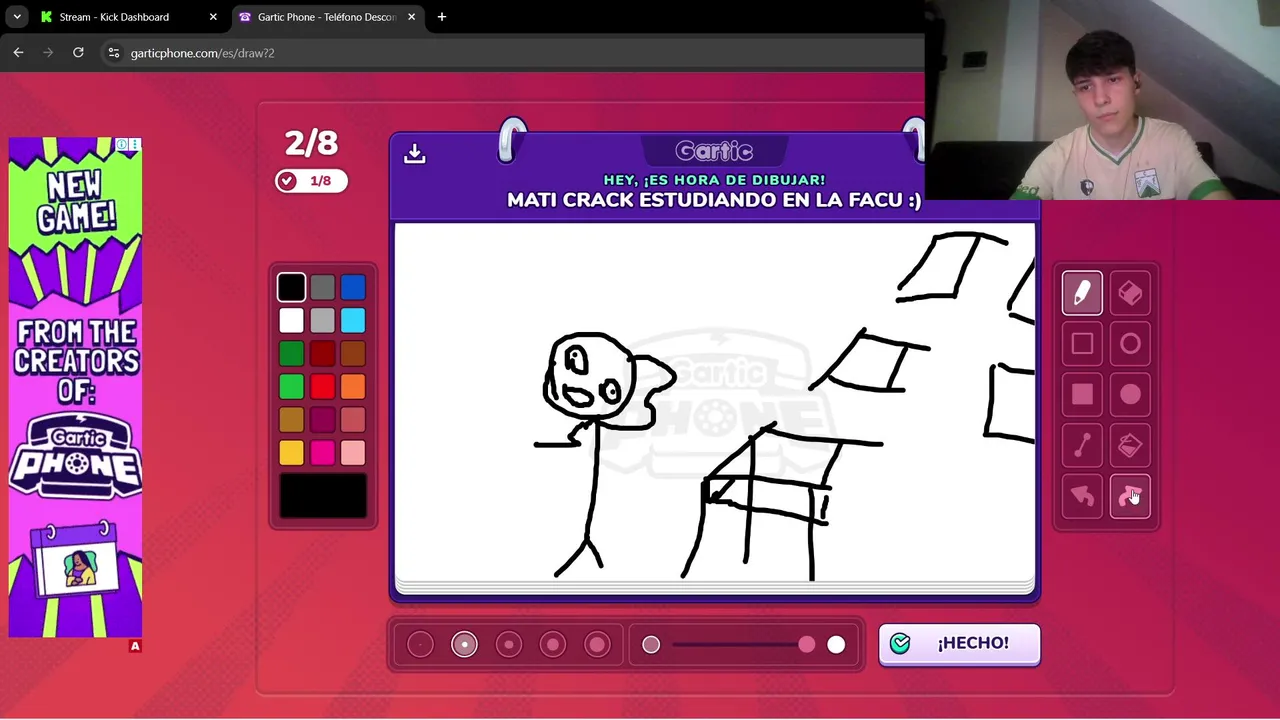1280x720 pixels.
Task: Reload the Gartic Phone page
Action: [78, 53]
